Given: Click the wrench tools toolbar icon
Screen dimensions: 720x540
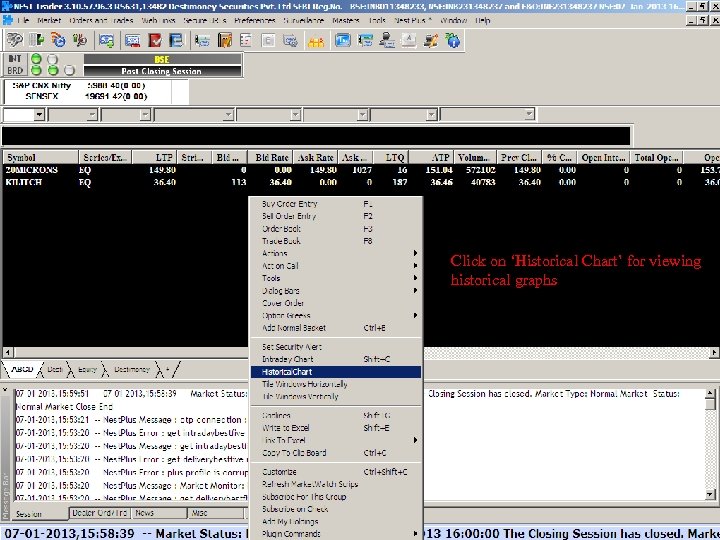Looking at the screenshot, I should (x=80, y=40).
